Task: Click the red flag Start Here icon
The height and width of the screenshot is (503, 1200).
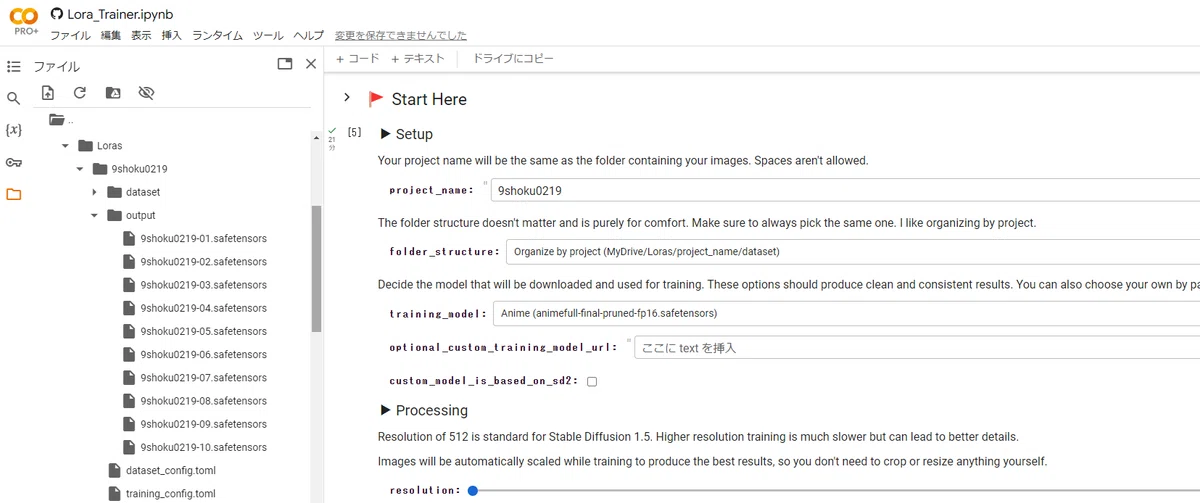Action: 376,99
